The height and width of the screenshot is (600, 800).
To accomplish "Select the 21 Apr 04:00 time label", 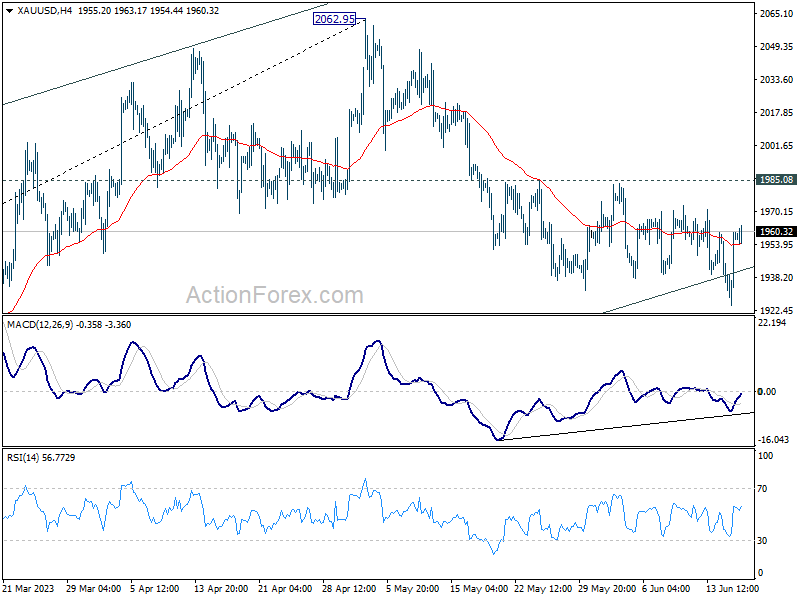I will [285, 589].
